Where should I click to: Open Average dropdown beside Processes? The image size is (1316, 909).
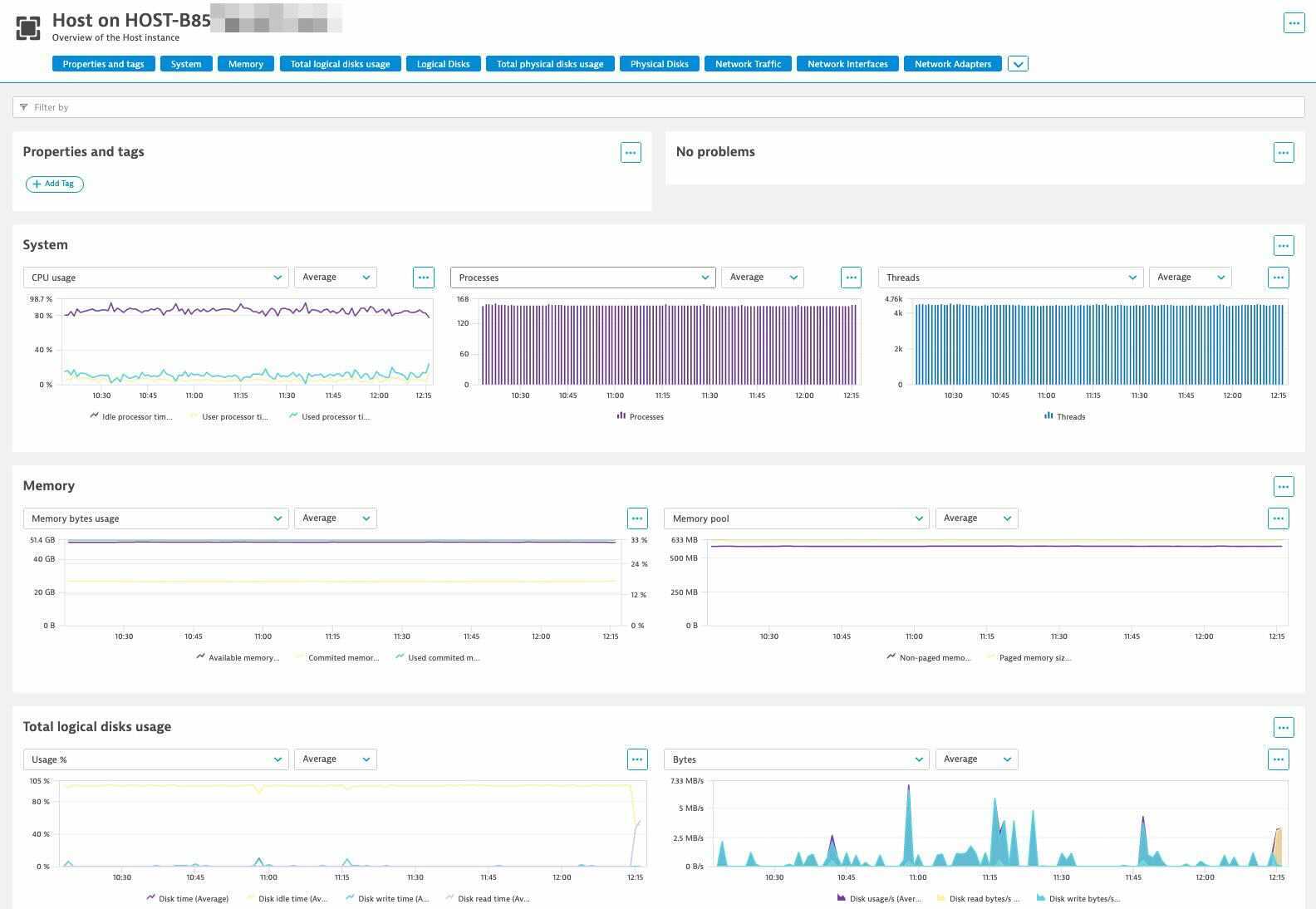[x=763, y=278]
